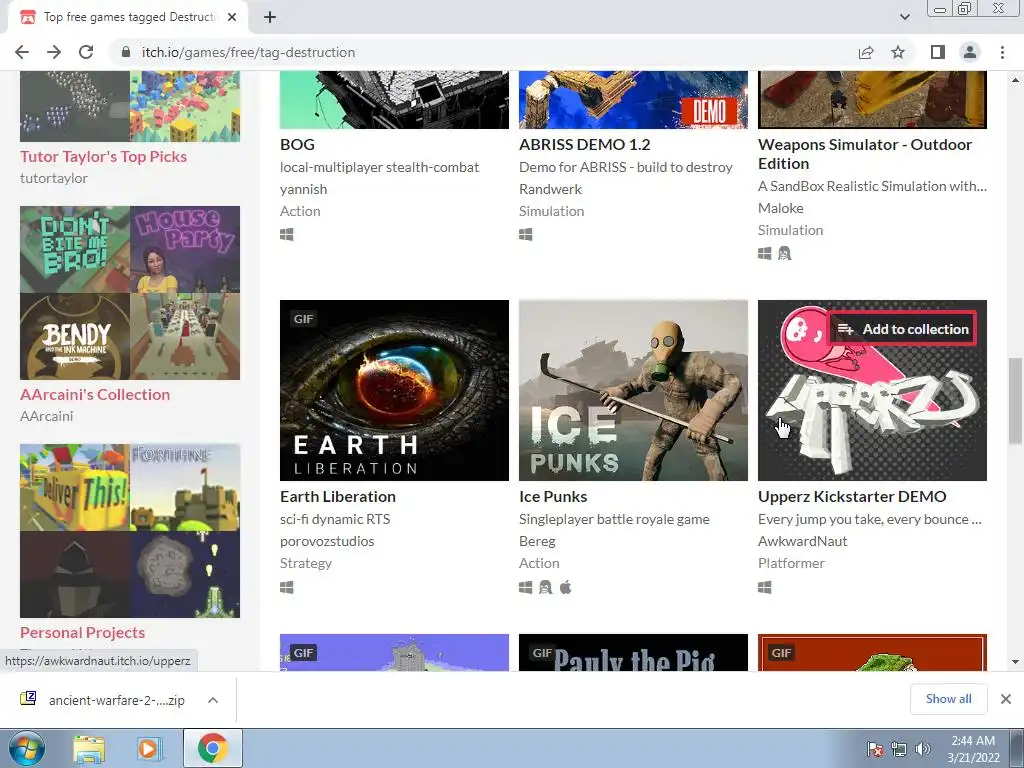The image size is (1024, 768).
Task: Click Show all downloads
Action: [948, 699]
